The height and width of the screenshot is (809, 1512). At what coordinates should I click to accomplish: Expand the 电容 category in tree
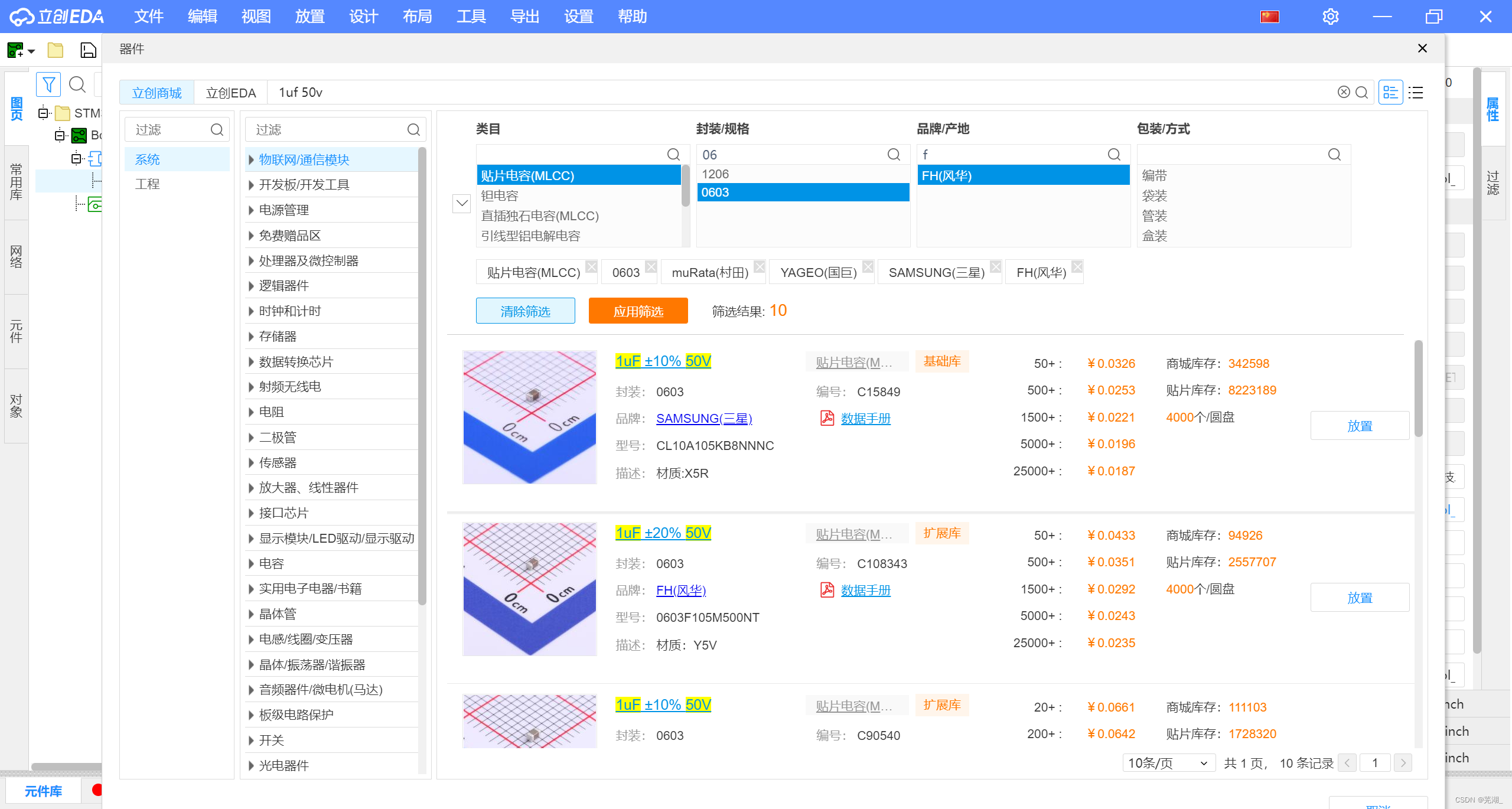(251, 563)
